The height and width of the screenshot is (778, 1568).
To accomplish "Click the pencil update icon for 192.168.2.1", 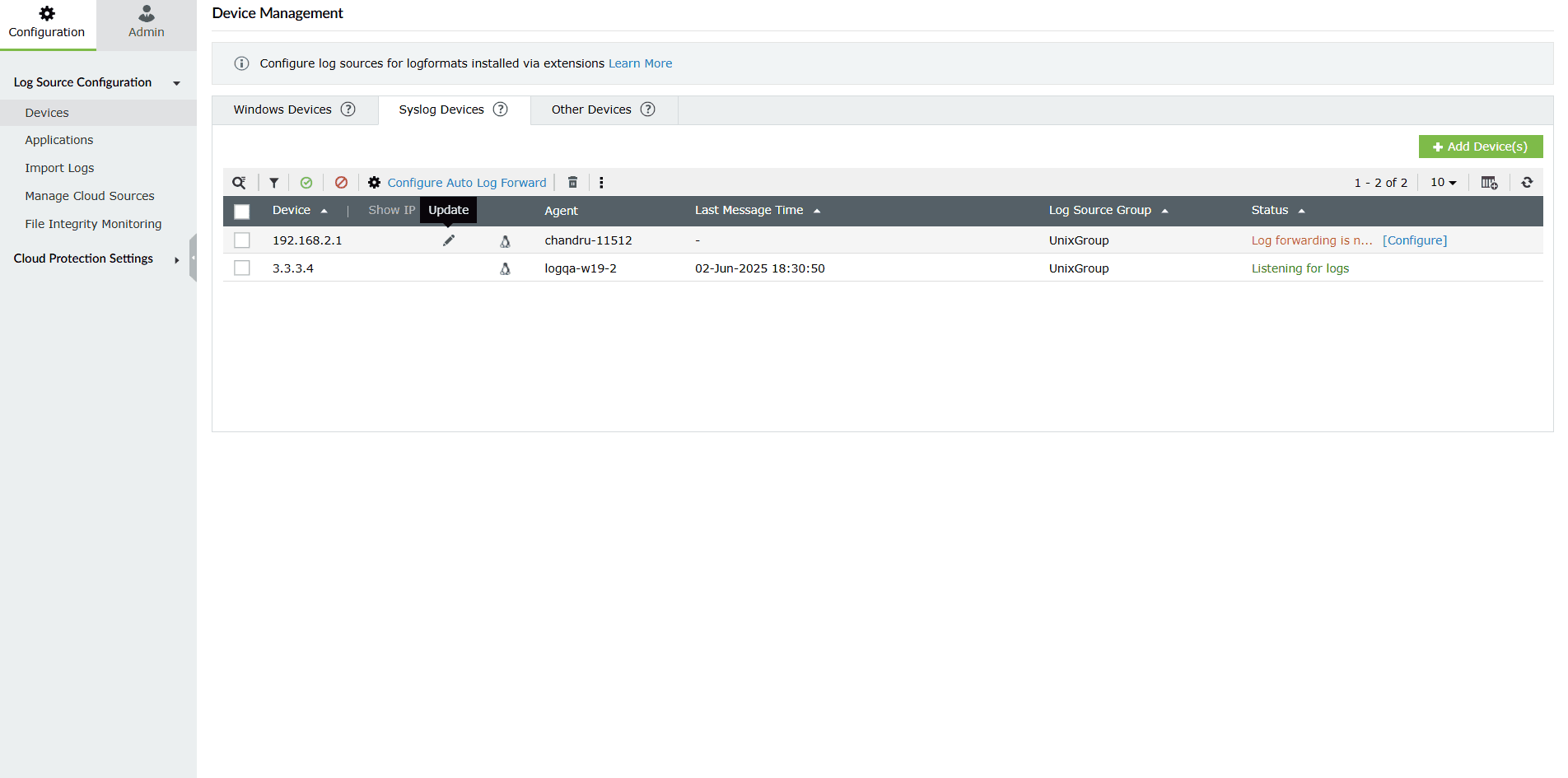I will point(449,240).
